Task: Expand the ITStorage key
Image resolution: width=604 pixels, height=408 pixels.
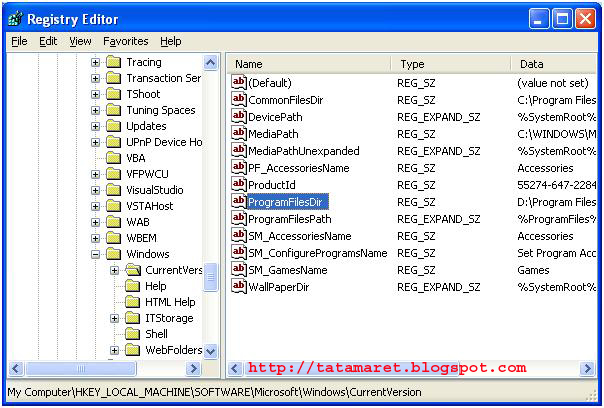Action: 114,318
